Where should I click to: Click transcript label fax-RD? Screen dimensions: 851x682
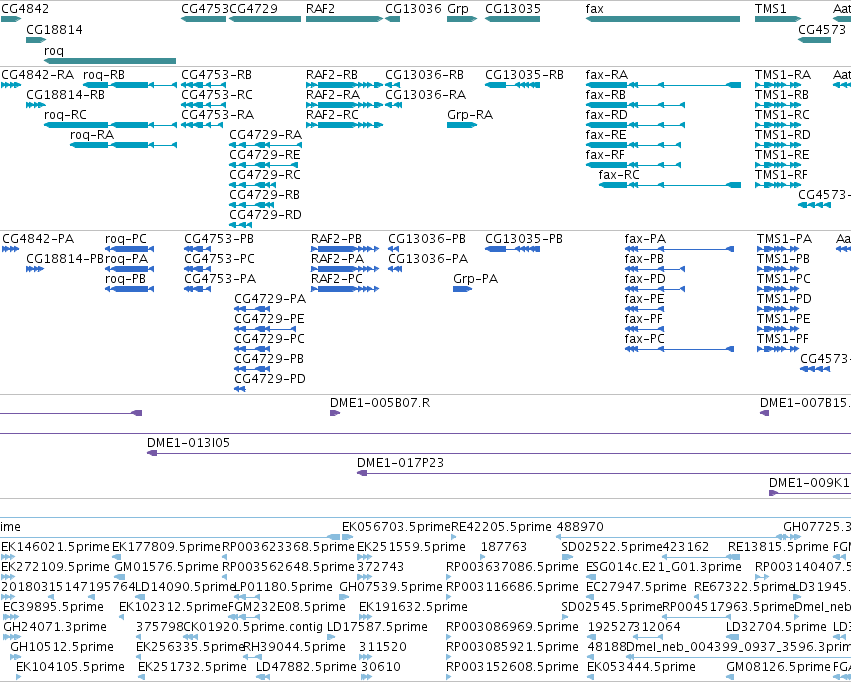click(606, 115)
